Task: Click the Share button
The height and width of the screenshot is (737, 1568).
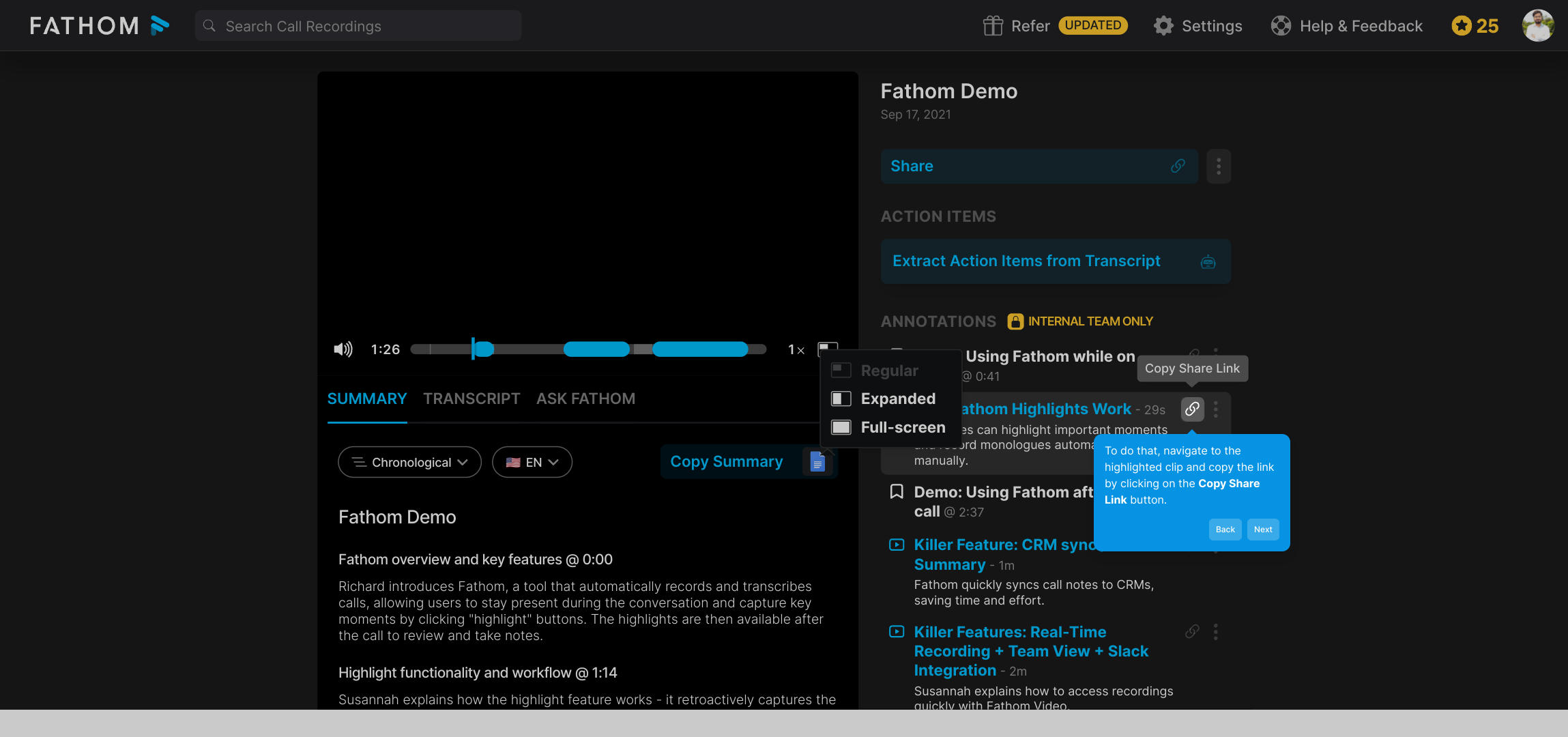Action: 1039,167
